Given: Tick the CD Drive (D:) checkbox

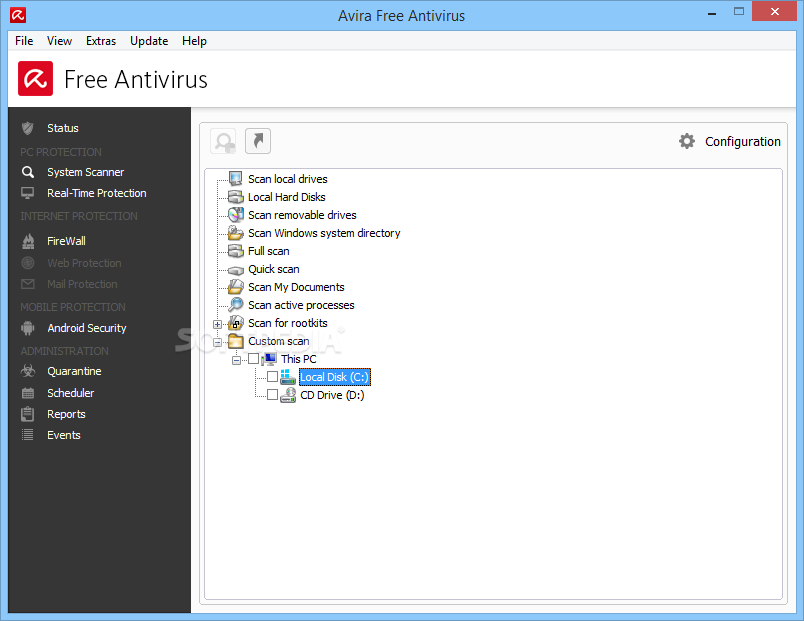Looking at the screenshot, I should pos(272,394).
